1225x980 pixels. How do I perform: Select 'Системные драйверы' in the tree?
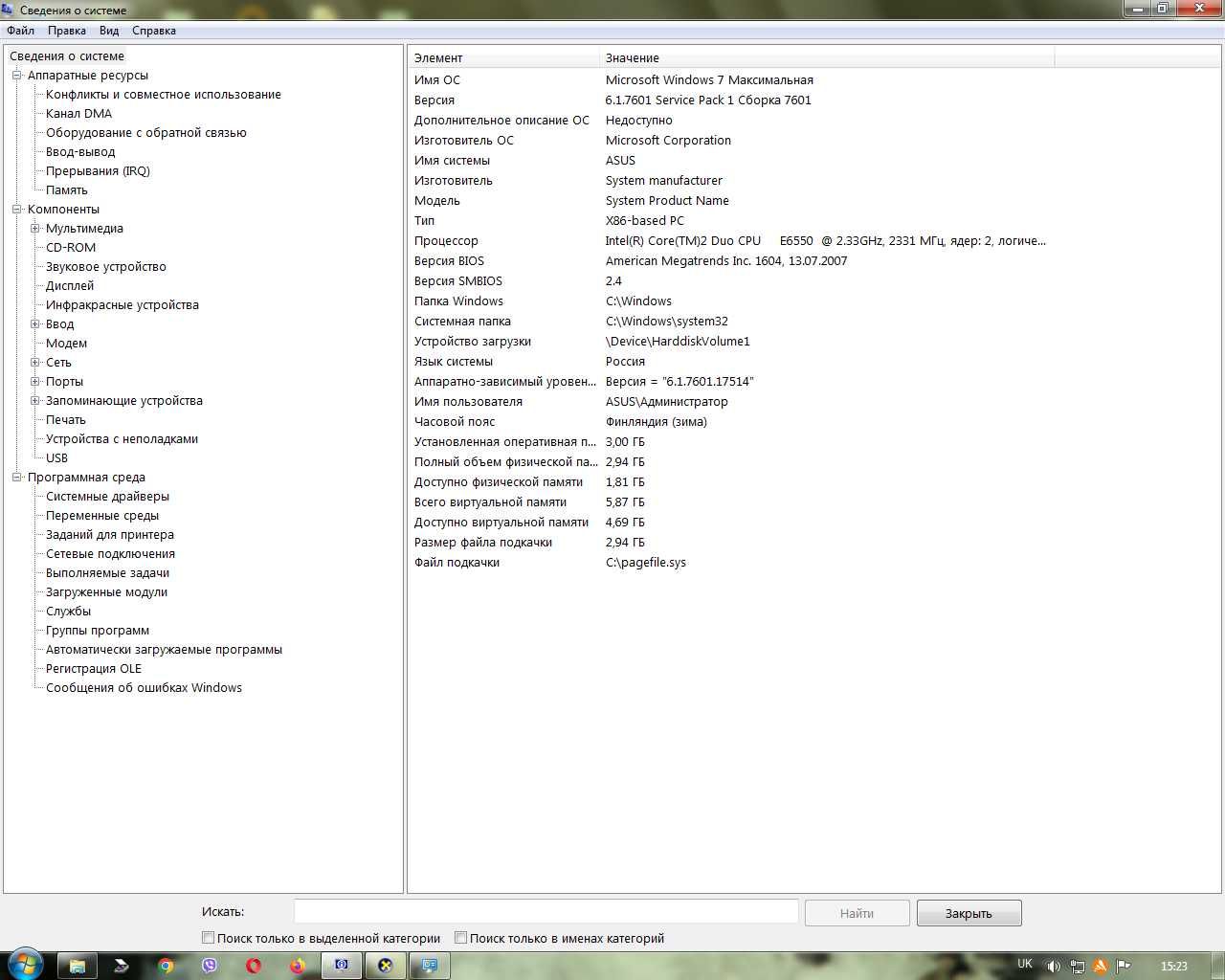tap(107, 497)
